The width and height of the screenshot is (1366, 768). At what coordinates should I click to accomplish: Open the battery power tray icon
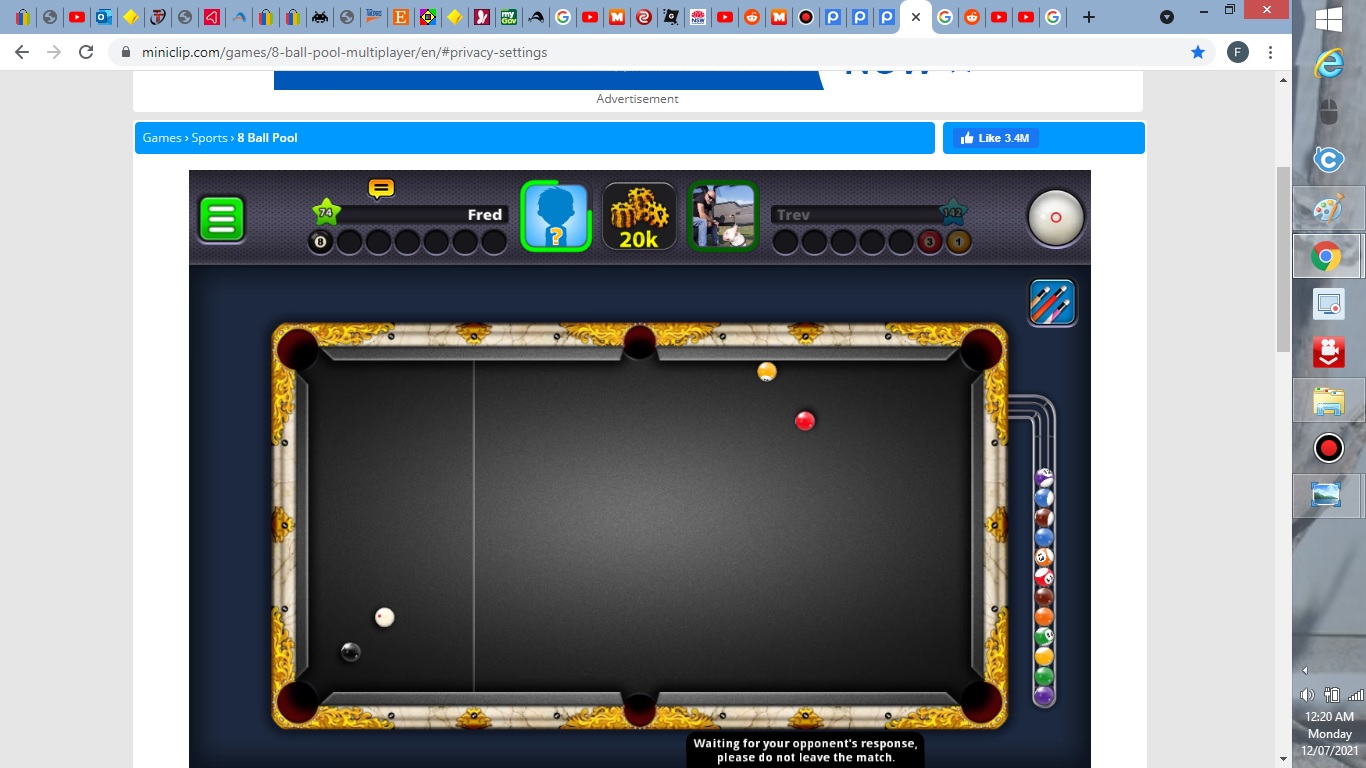click(x=1331, y=695)
